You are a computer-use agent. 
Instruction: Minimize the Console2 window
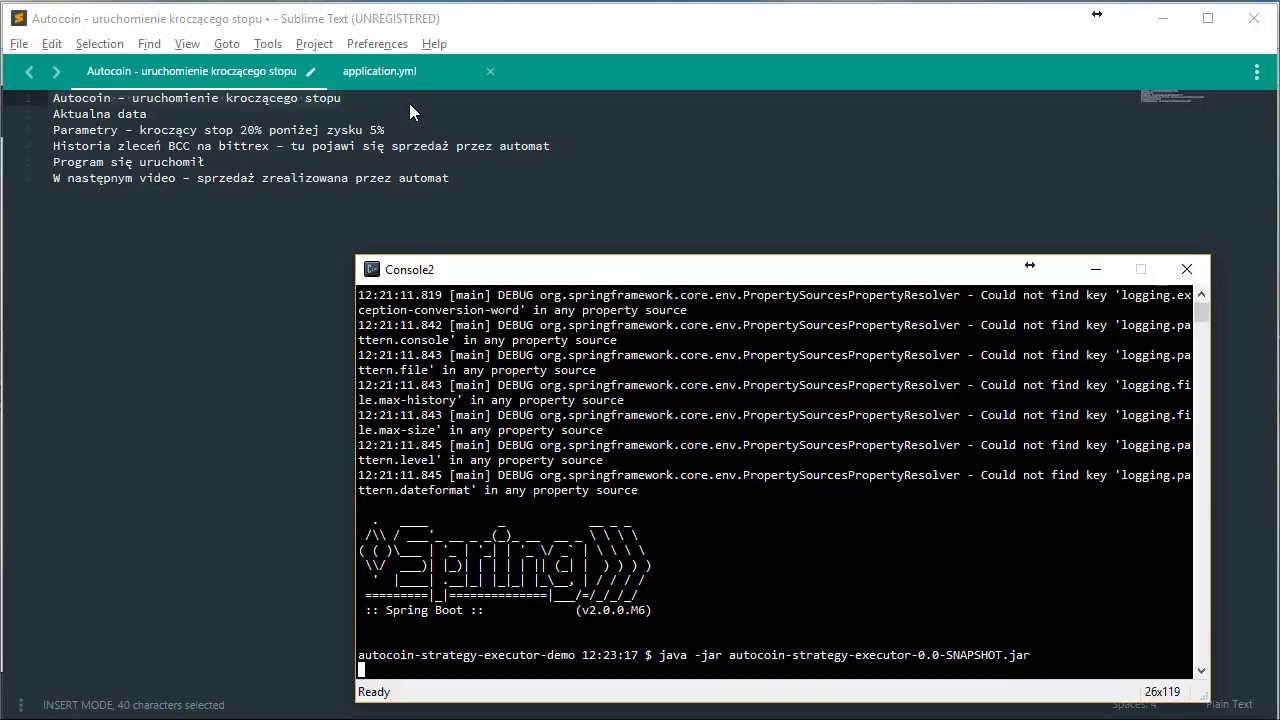click(x=1096, y=269)
